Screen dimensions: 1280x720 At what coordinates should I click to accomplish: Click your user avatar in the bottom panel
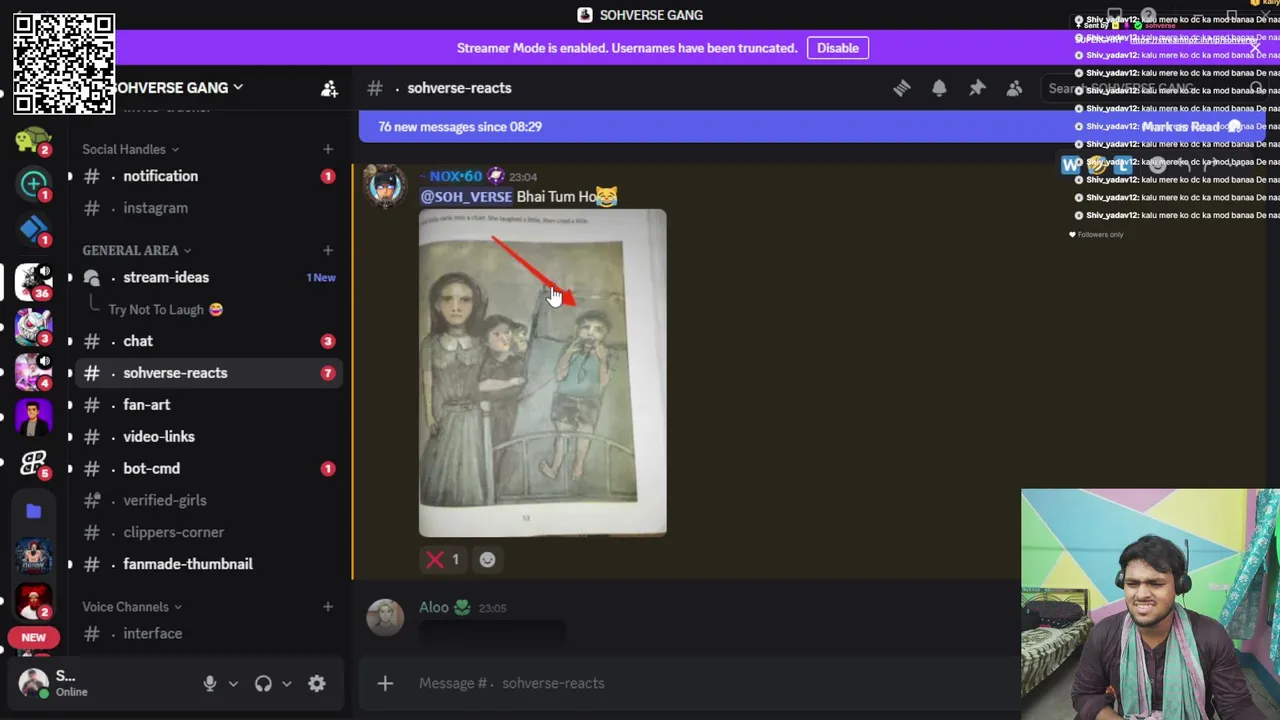click(x=33, y=683)
